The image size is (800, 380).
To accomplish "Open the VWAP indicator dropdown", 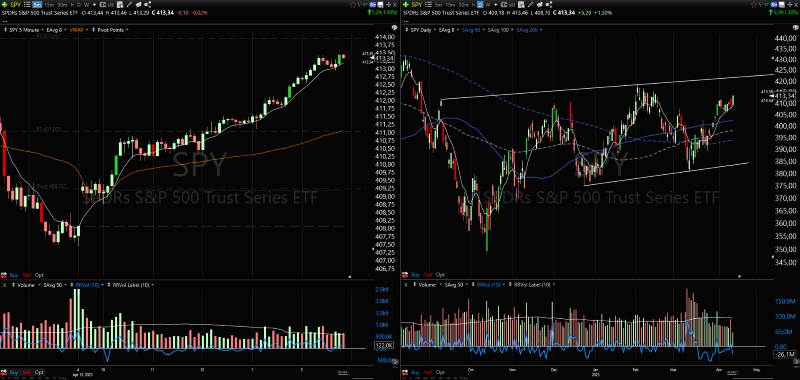I will [87, 30].
